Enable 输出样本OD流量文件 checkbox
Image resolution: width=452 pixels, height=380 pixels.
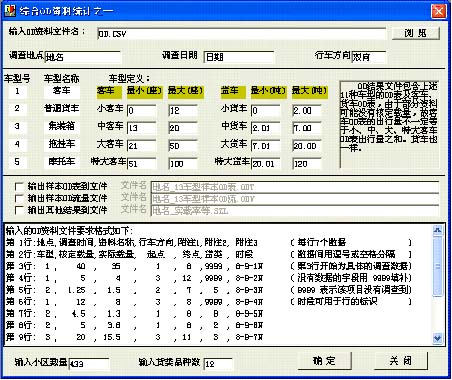pos(19,198)
